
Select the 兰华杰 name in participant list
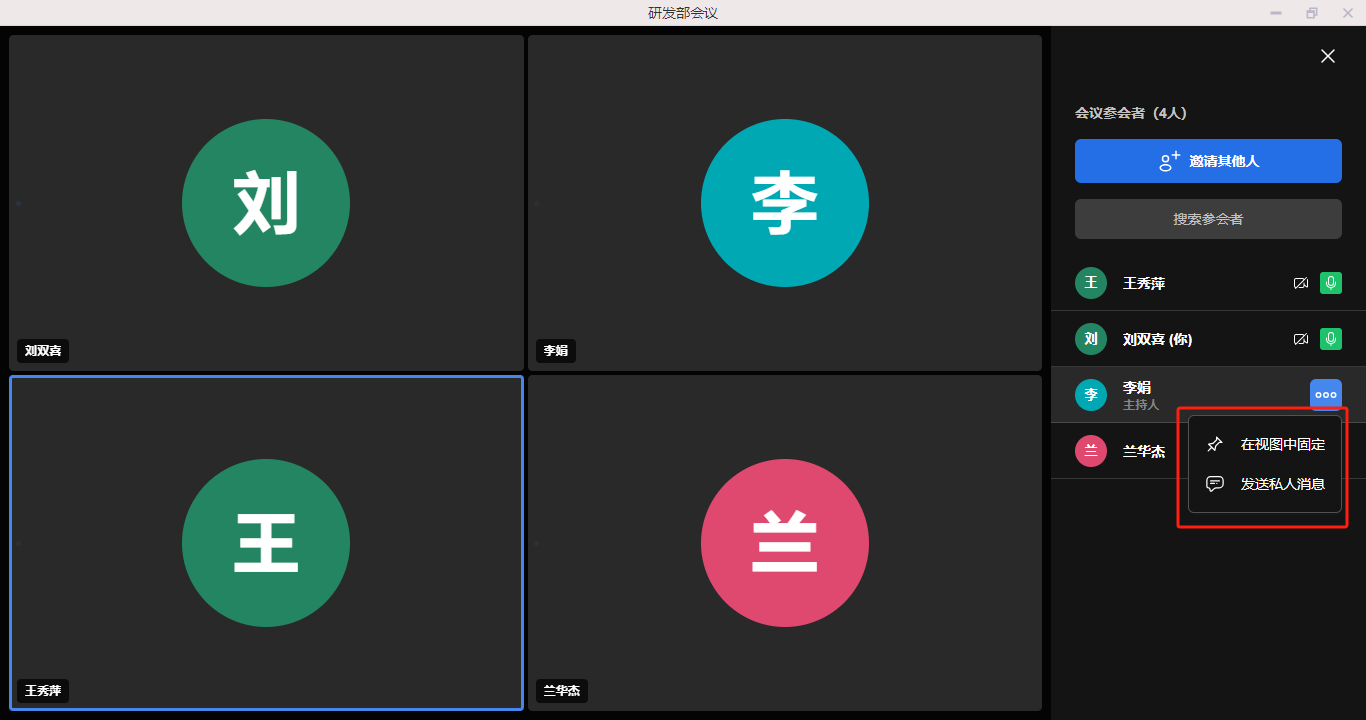(x=1144, y=452)
